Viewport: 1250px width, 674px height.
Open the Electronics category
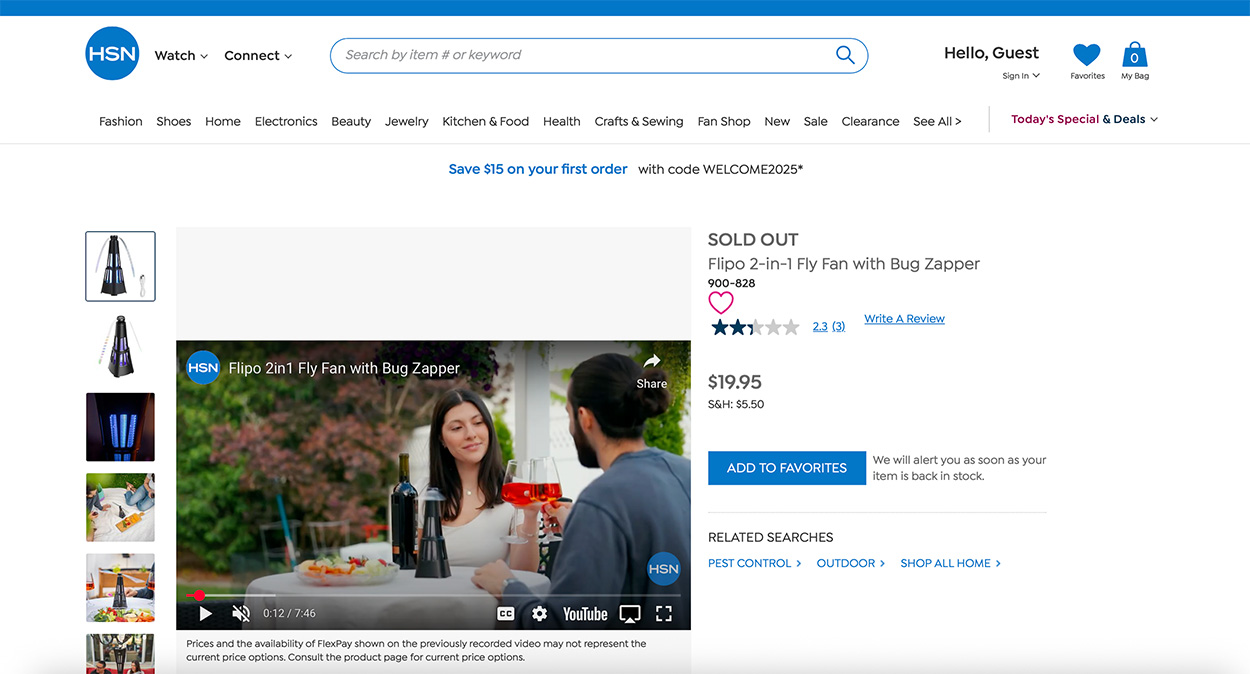point(286,121)
